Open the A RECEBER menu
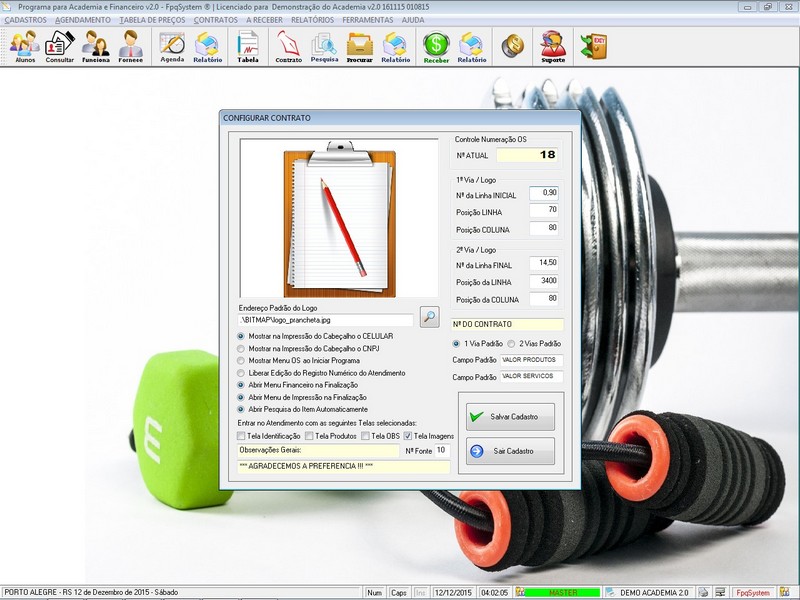This screenshot has width=800, height=600. coord(264,20)
